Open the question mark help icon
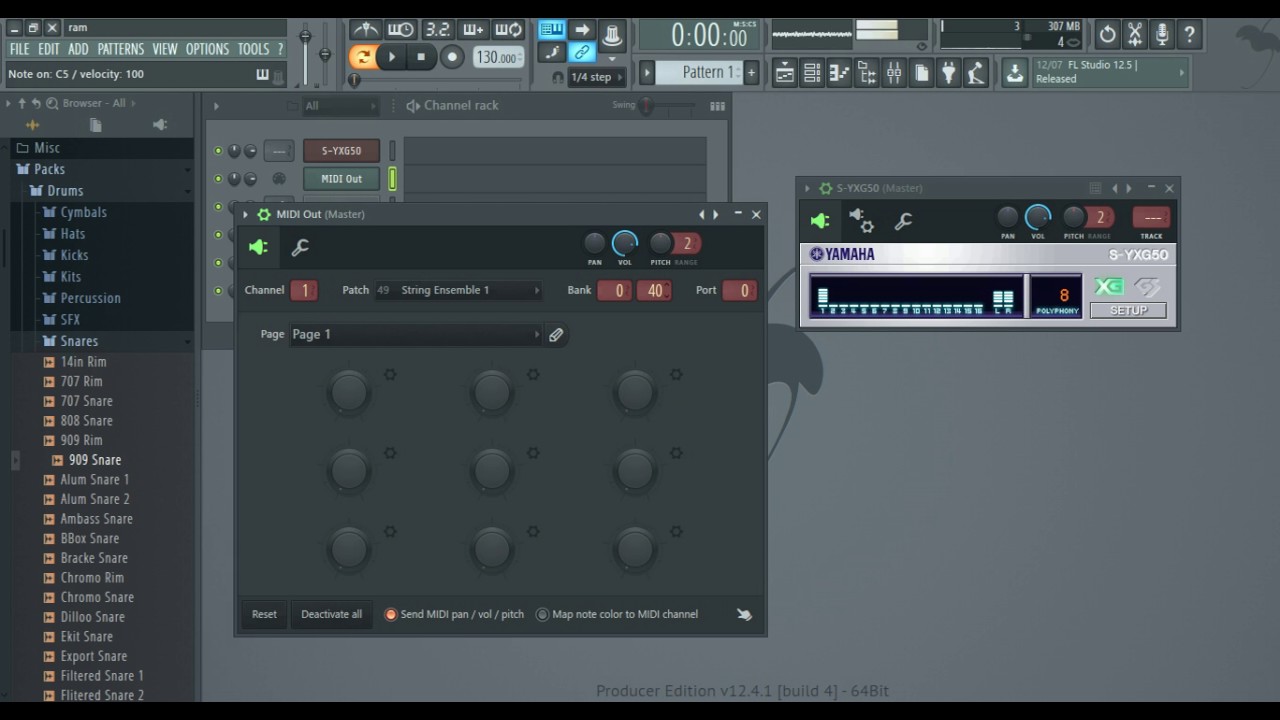The height and width of the screenshot is (720, 1280). coord(1189,35)
